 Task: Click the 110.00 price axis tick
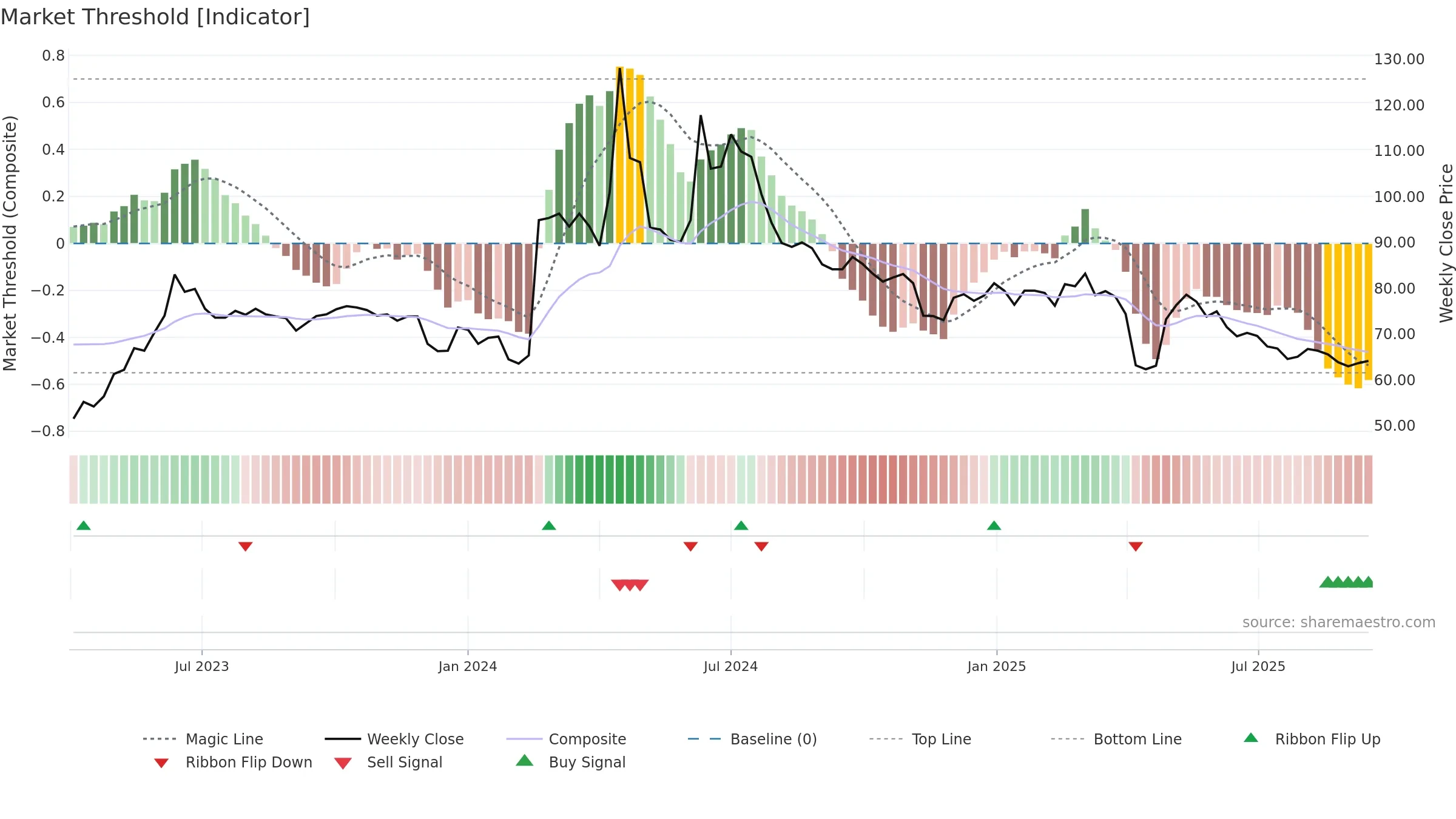(x=1399, y=150)
